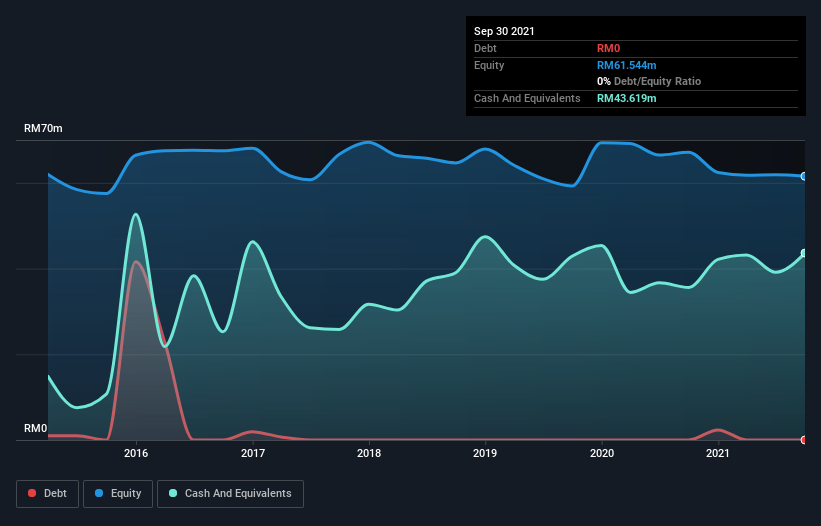Click the RM43.619m cash value

click(627, 98)
